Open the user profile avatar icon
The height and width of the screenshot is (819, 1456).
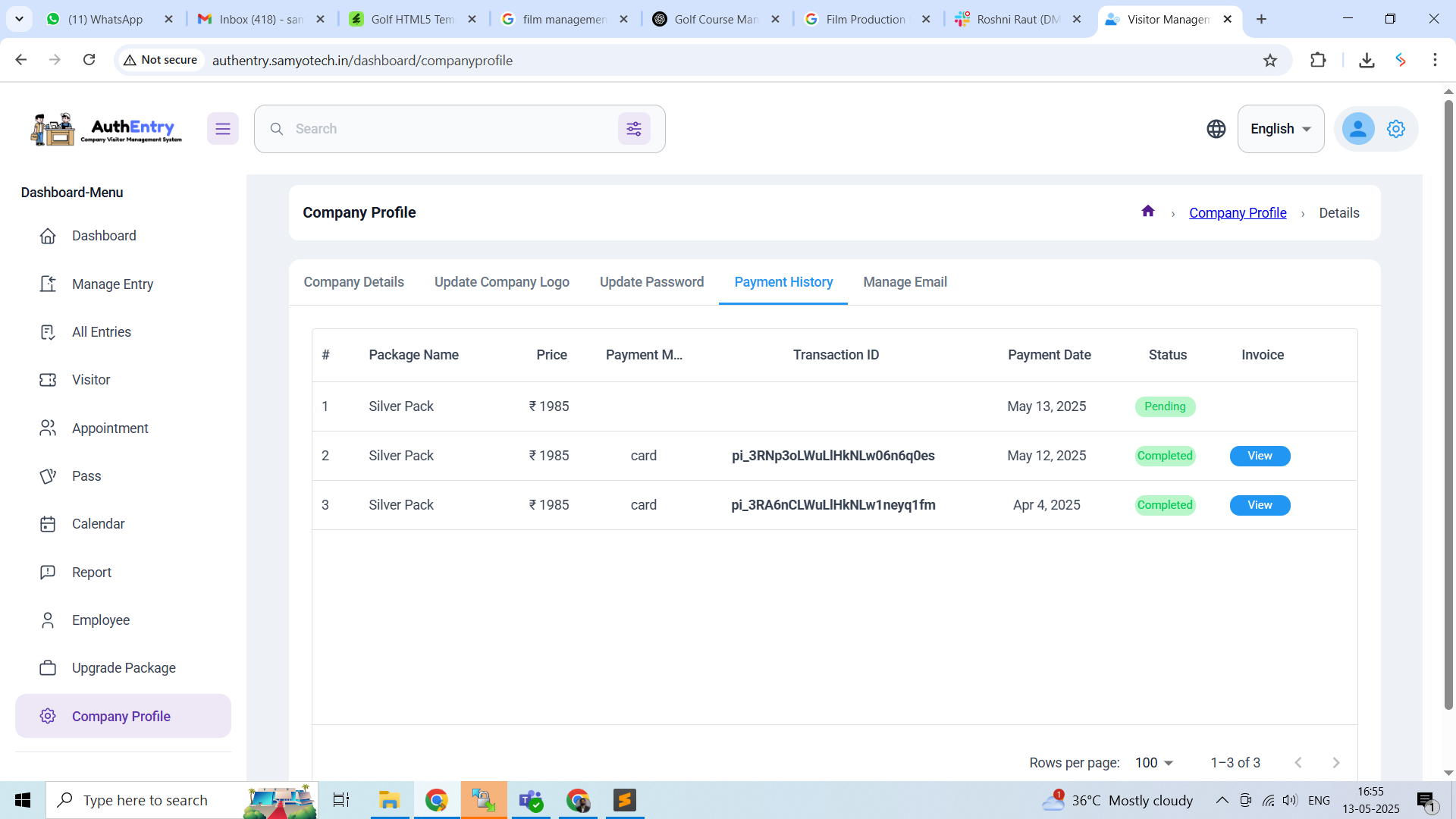coord(1357,128)
